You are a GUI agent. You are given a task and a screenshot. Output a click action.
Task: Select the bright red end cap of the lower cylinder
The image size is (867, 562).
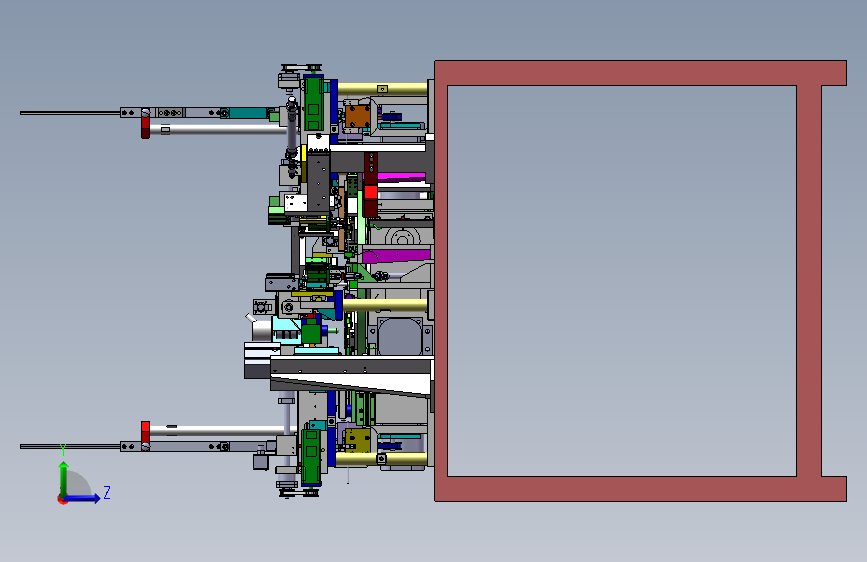click(x=145, y=431)
